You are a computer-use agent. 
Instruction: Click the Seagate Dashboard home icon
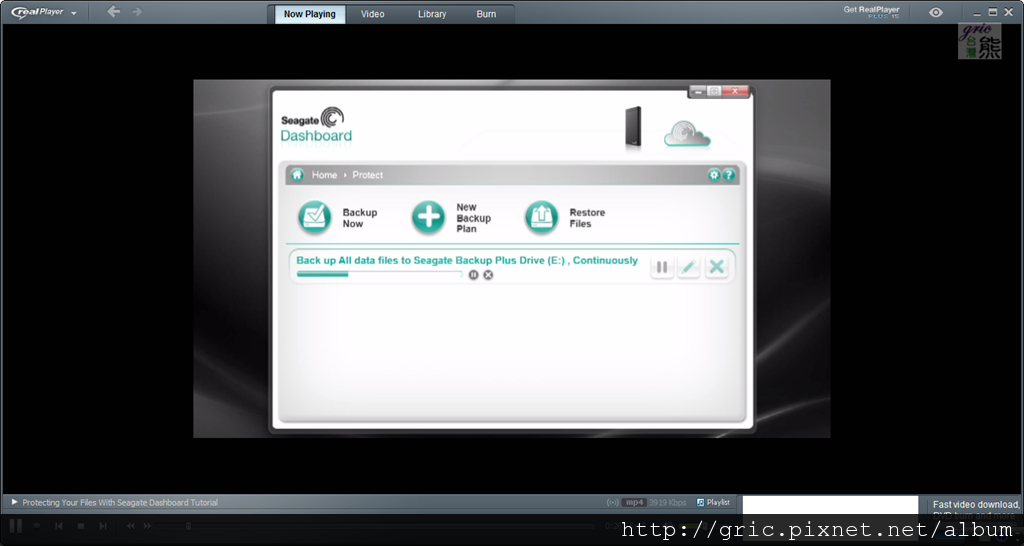pos(298,174)
